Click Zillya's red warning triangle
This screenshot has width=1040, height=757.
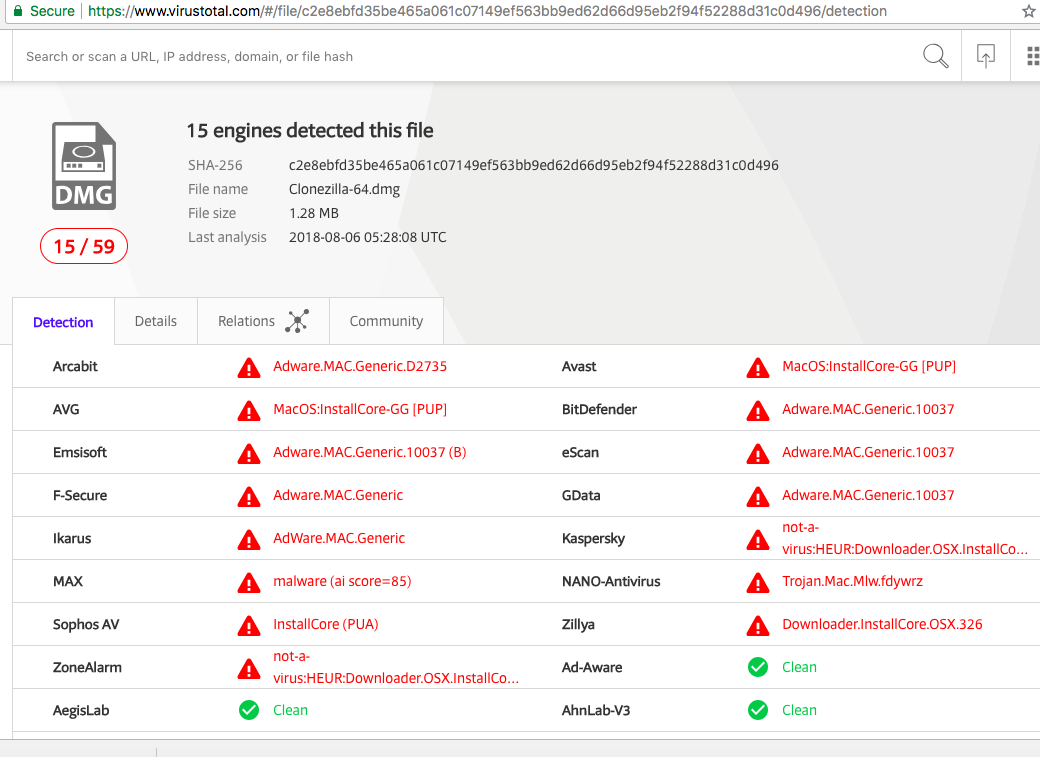(757, 625)
